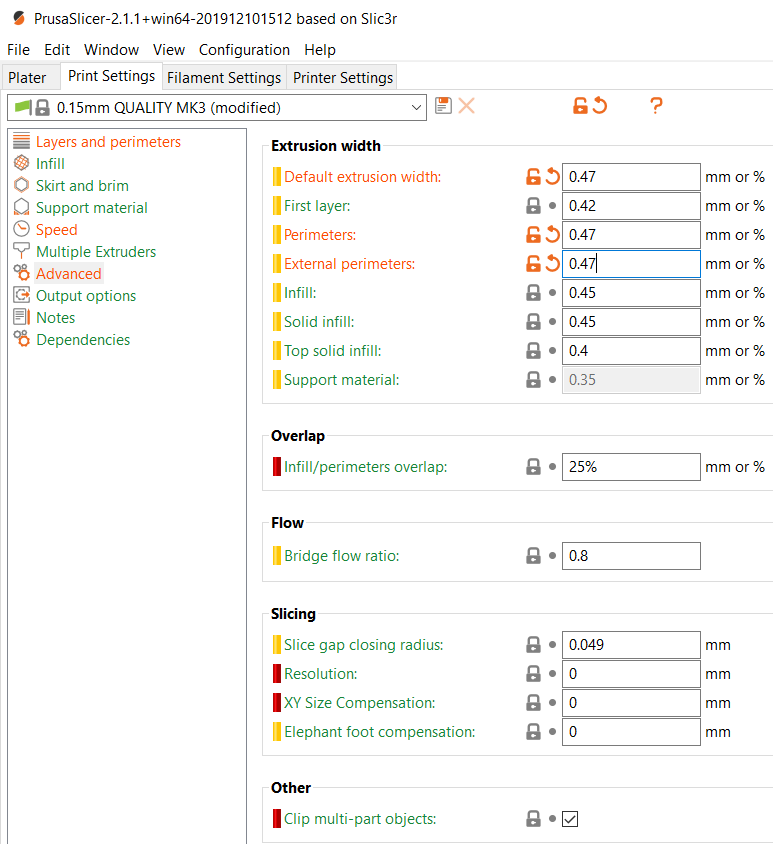The image size is (773, 844).
Task: Open the View menu
Action: 168,50
